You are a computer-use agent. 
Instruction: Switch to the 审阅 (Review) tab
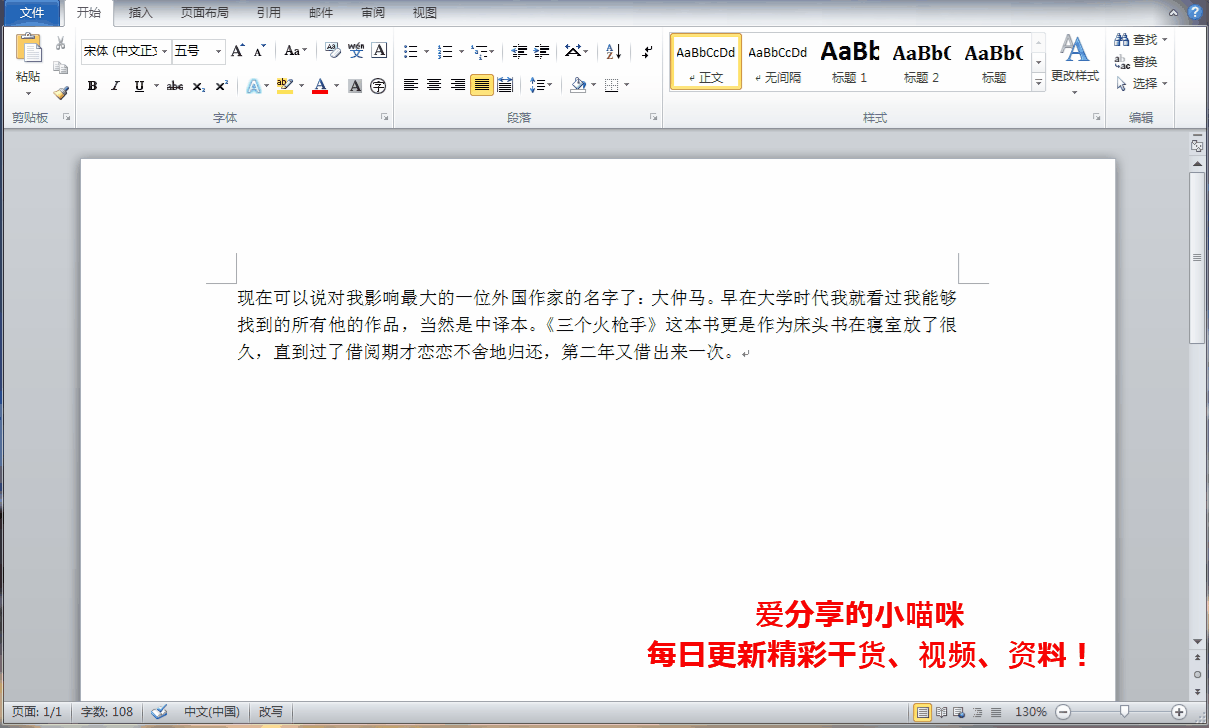point(373,13)
